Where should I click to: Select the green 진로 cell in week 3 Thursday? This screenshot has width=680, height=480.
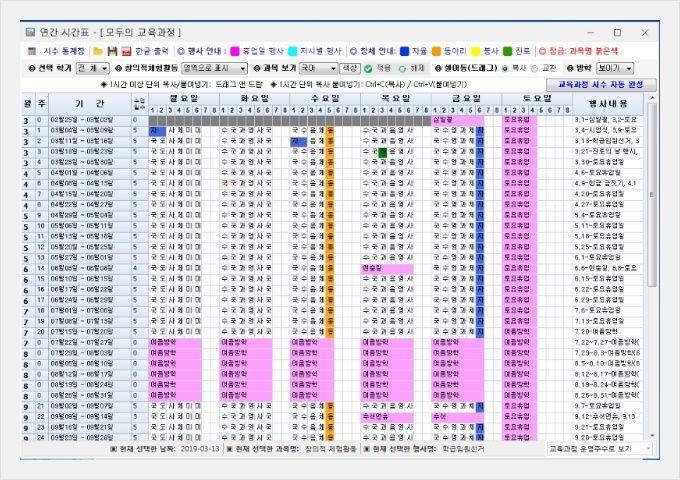[x=382, y=152]
